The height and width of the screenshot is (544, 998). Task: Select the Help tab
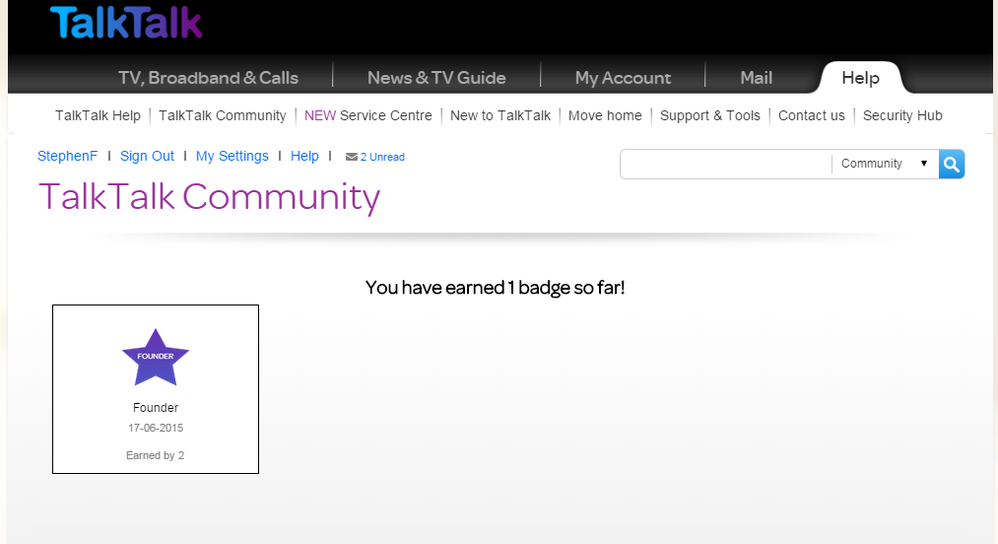coord(861,78)
